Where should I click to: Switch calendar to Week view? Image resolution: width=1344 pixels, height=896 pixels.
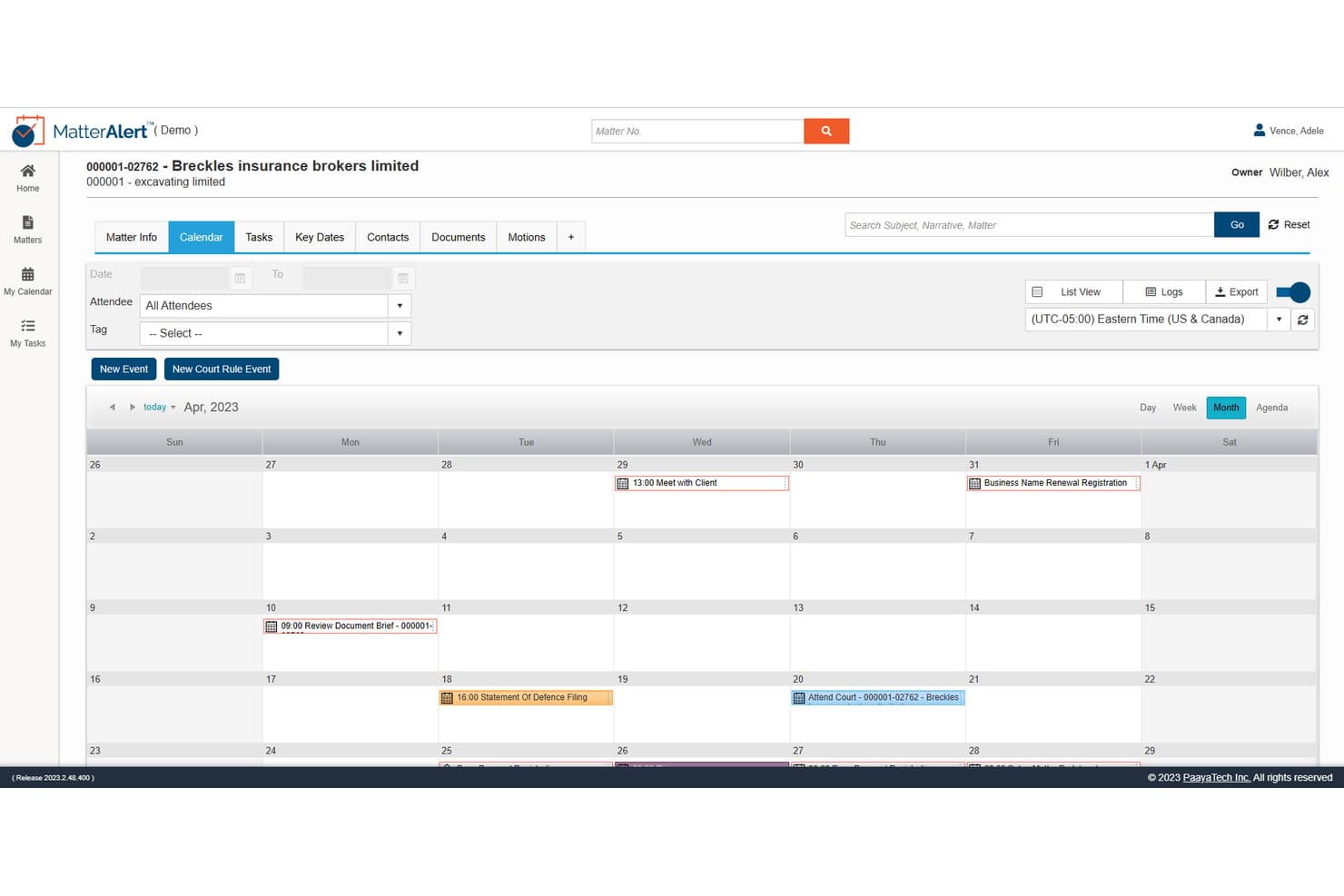point(1184,408)
